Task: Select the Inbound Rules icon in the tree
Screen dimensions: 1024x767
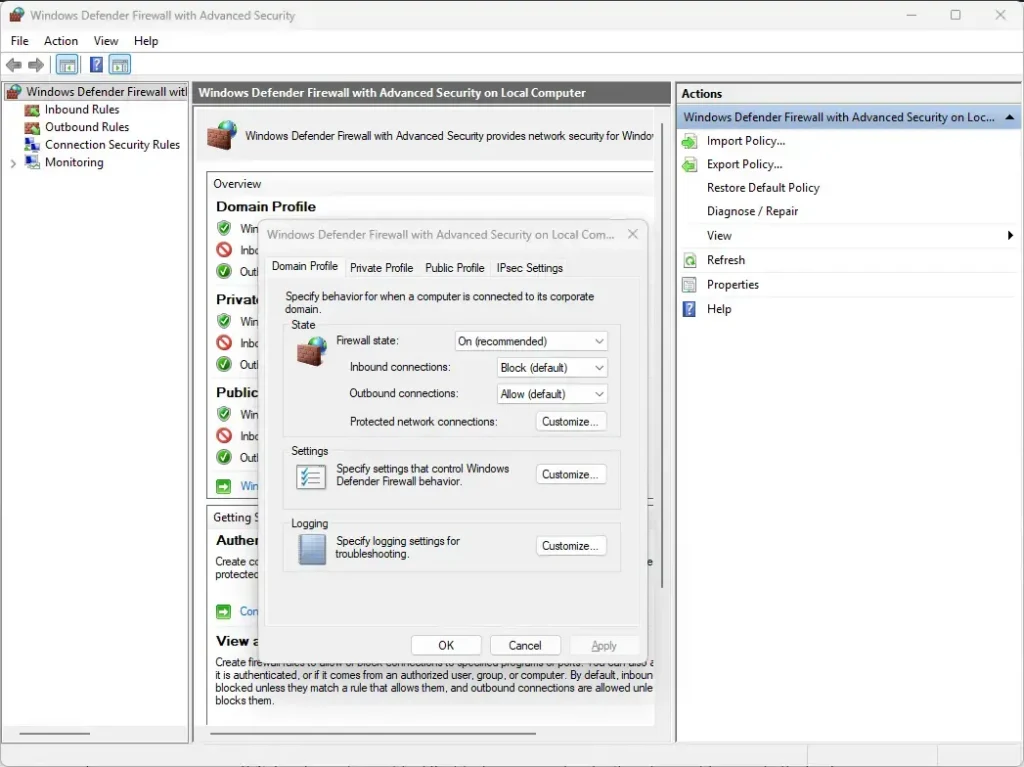Action: (x=32, y=110)
